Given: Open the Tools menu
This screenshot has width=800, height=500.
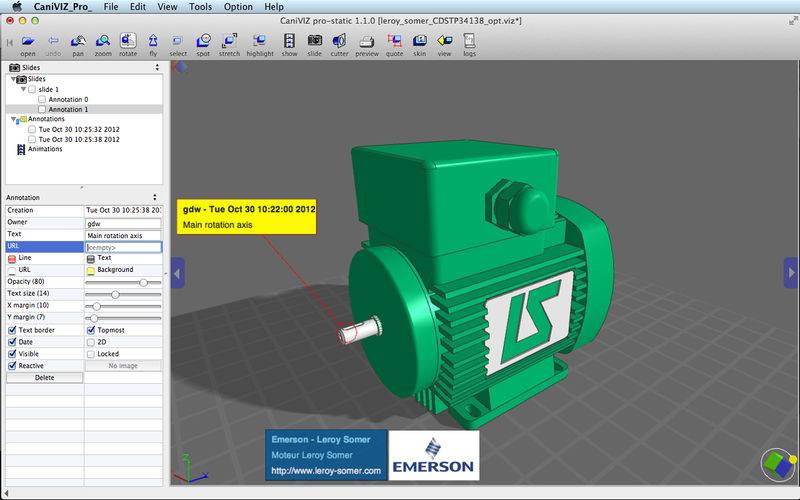Looking at the screenshot, I should (200, 7).
